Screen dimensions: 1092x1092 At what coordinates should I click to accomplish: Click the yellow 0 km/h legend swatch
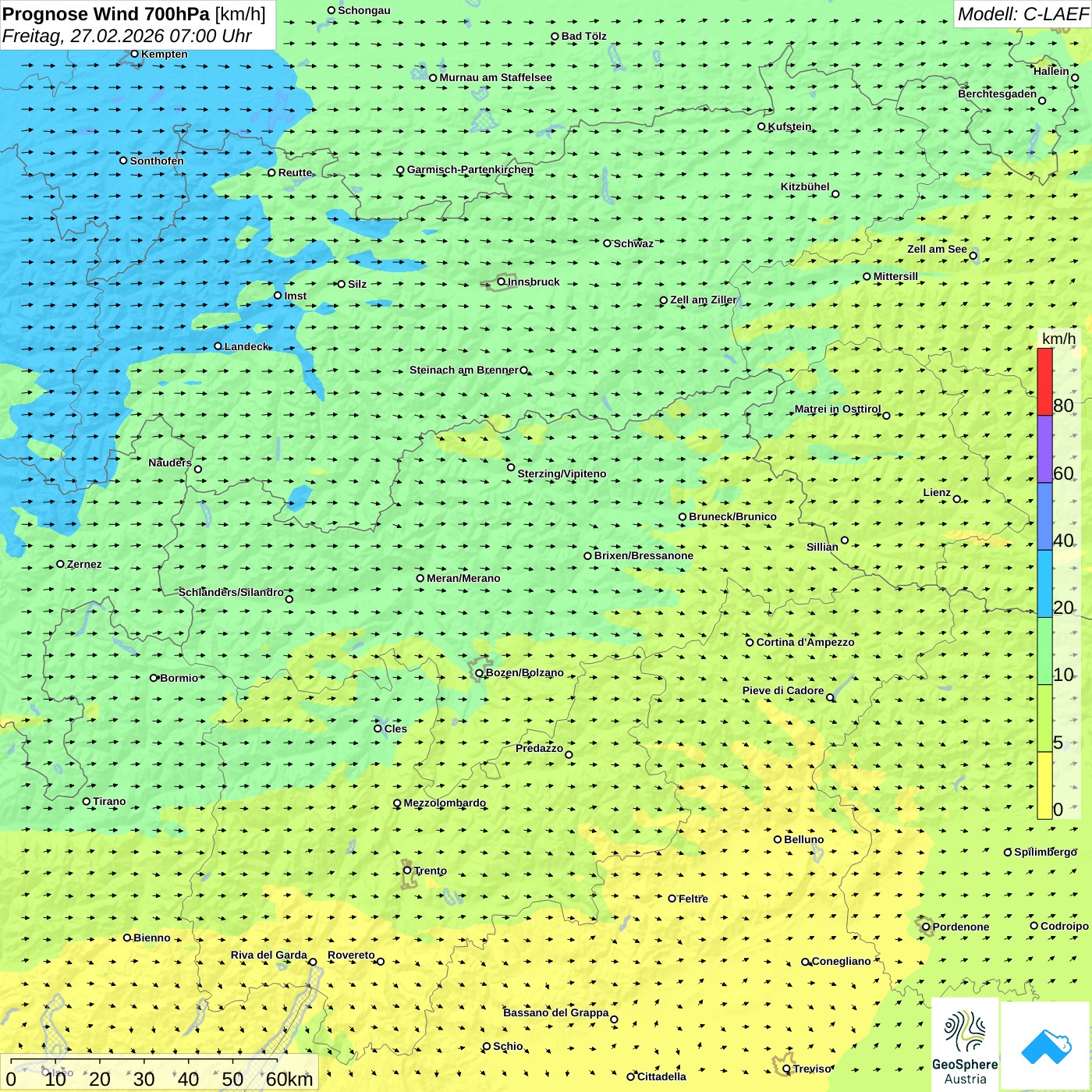tap(1044, 785)
